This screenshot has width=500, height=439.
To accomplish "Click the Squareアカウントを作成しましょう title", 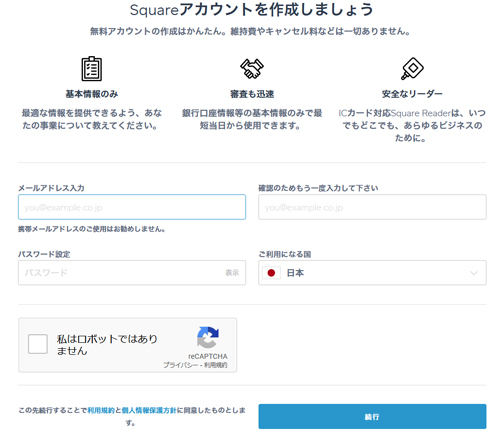I will (x=252, y=10).
